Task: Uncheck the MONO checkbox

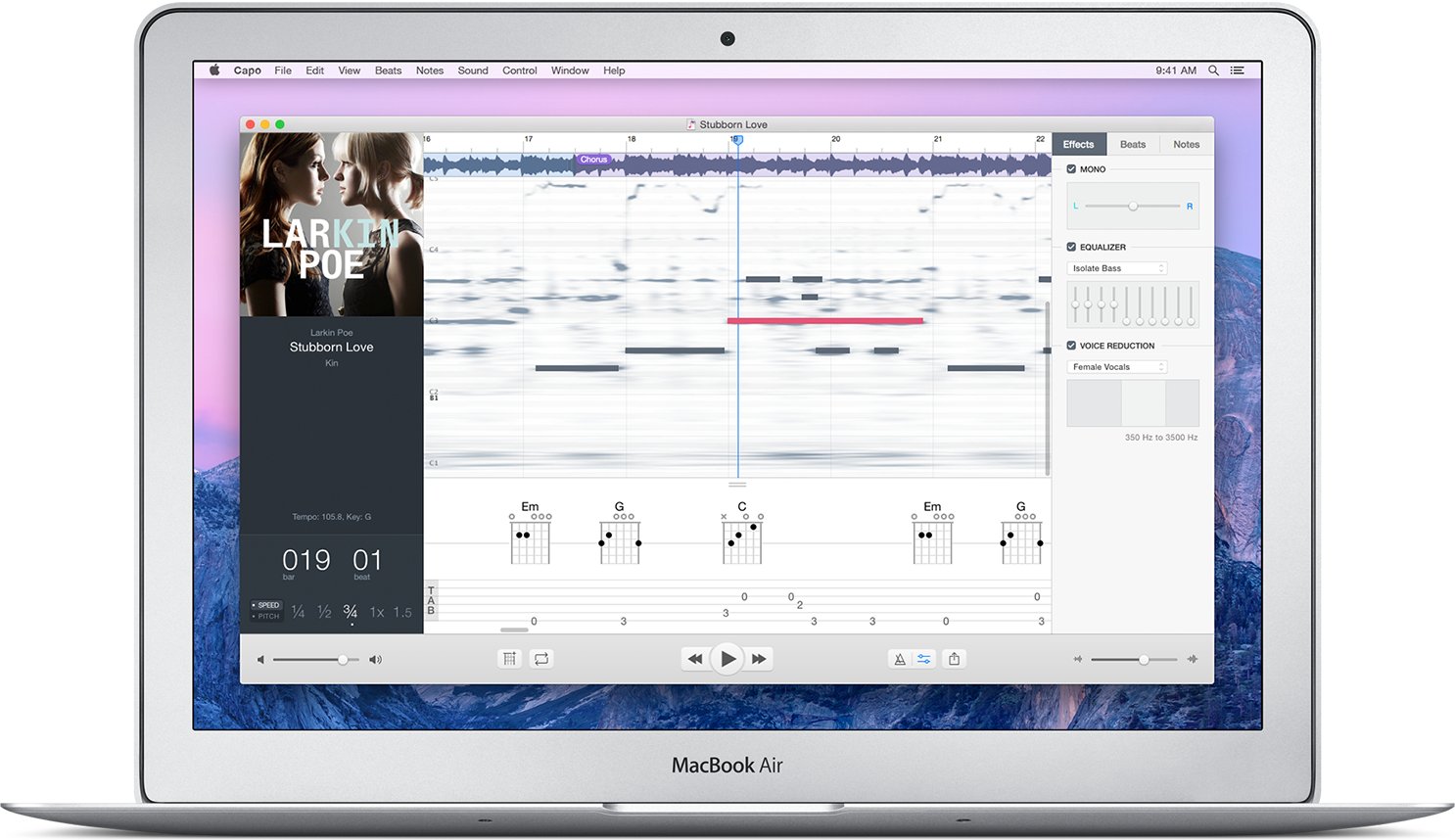Action: [x=1071, y=169]
